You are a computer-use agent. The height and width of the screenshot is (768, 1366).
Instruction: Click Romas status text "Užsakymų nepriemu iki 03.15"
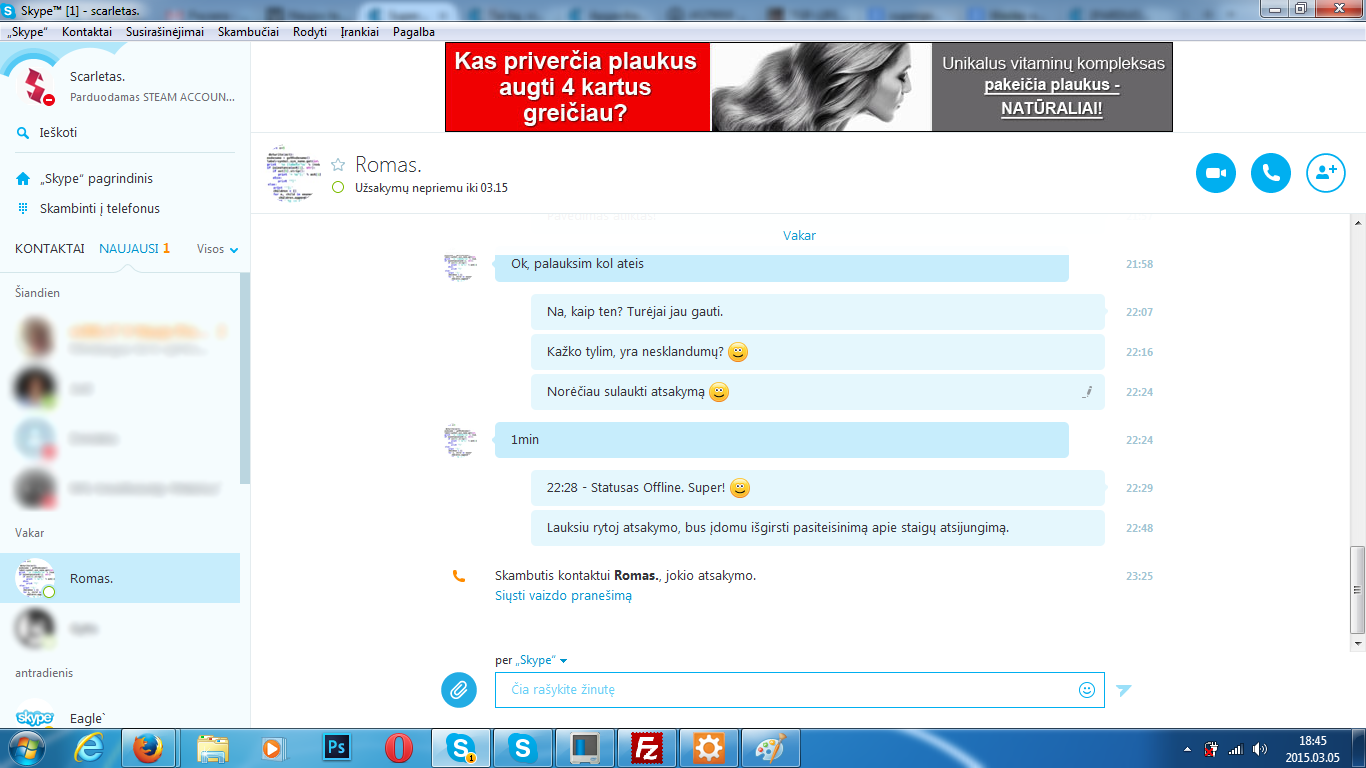431,187
